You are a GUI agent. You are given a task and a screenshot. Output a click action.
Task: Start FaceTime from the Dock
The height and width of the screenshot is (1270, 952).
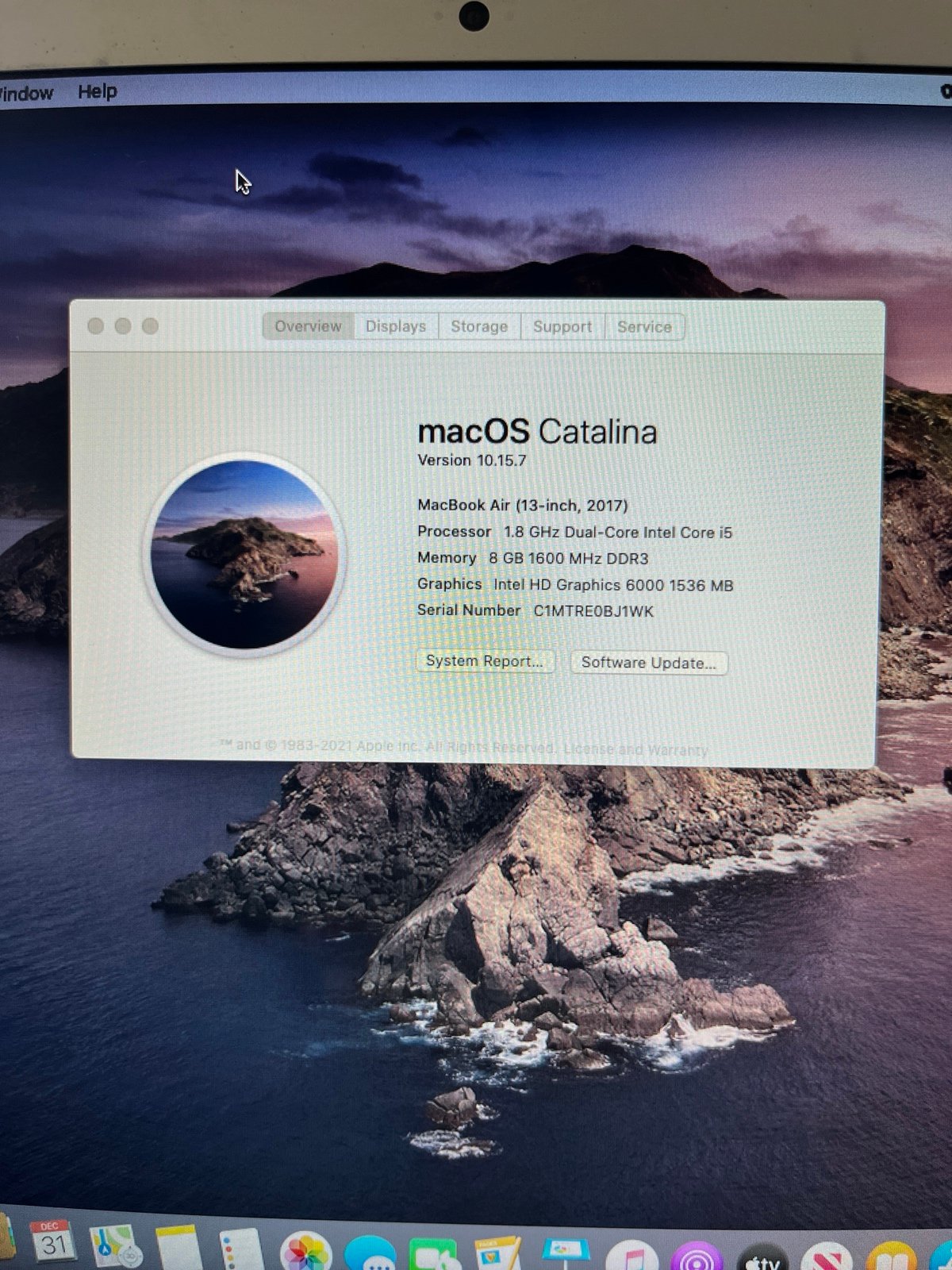[x=434, y=1256]
